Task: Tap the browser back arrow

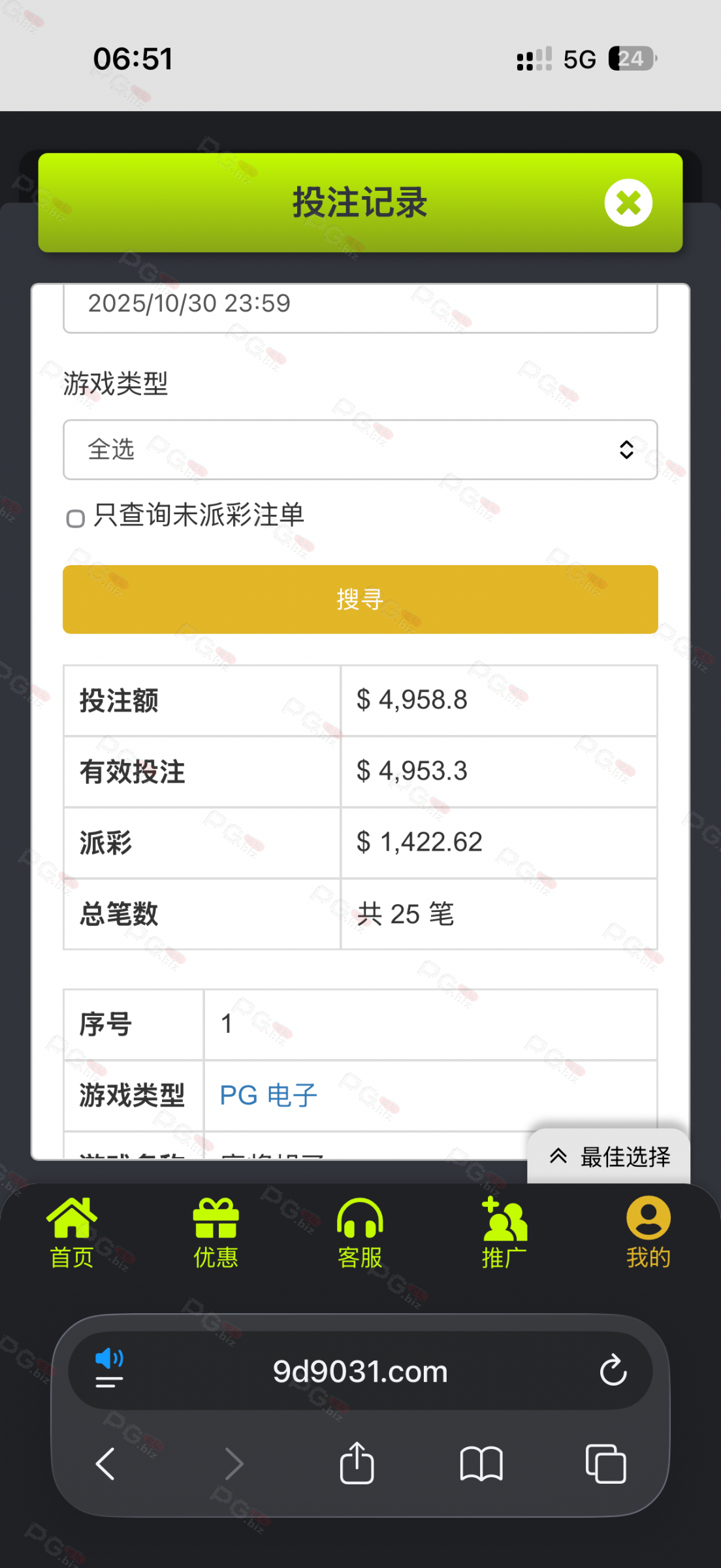Action: tap(105, 1463)
